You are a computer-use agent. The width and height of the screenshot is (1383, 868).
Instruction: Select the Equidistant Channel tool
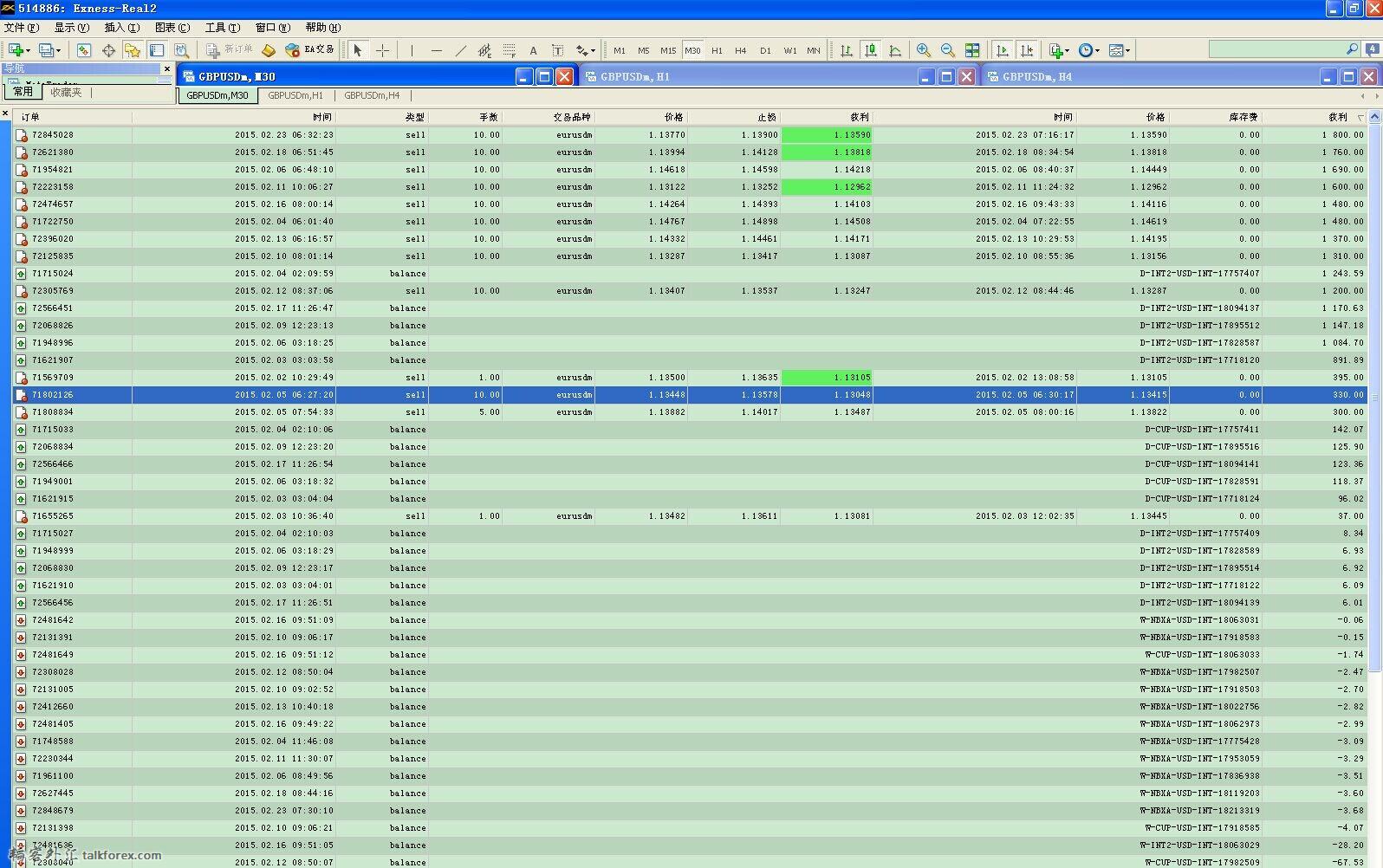coord(484,50)
